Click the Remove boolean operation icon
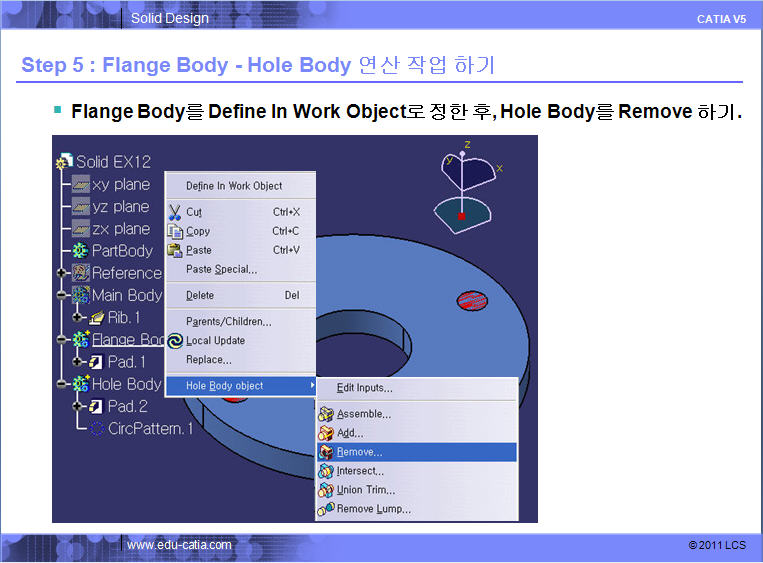The width and height of the screenshot is (763, 563). click(326, 452)
